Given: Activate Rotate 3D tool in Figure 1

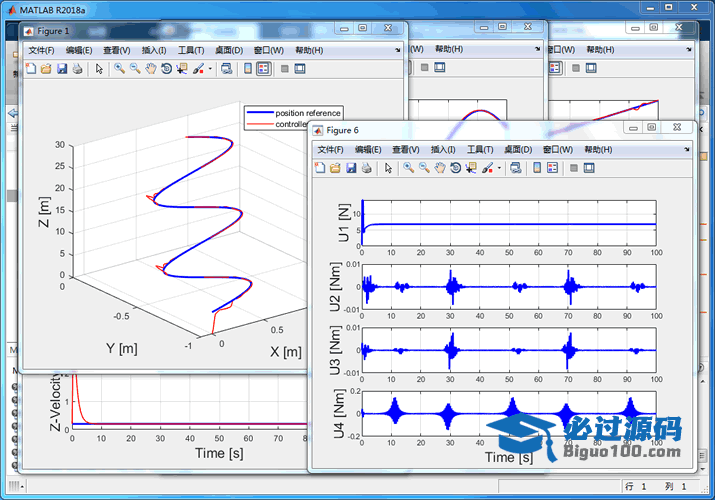Looking at the screenshot, I should [x=166, y=69].
